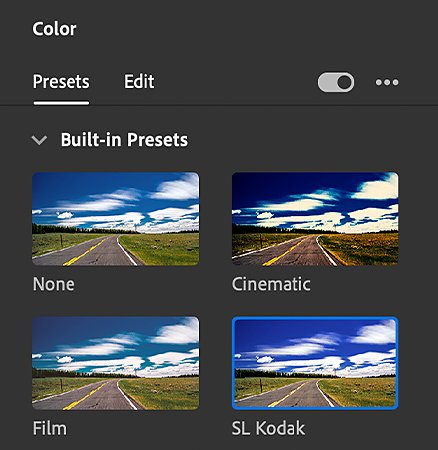Apply the Cinematic preset thumbnail
438x450 pixels.
(x=315, y=219)
